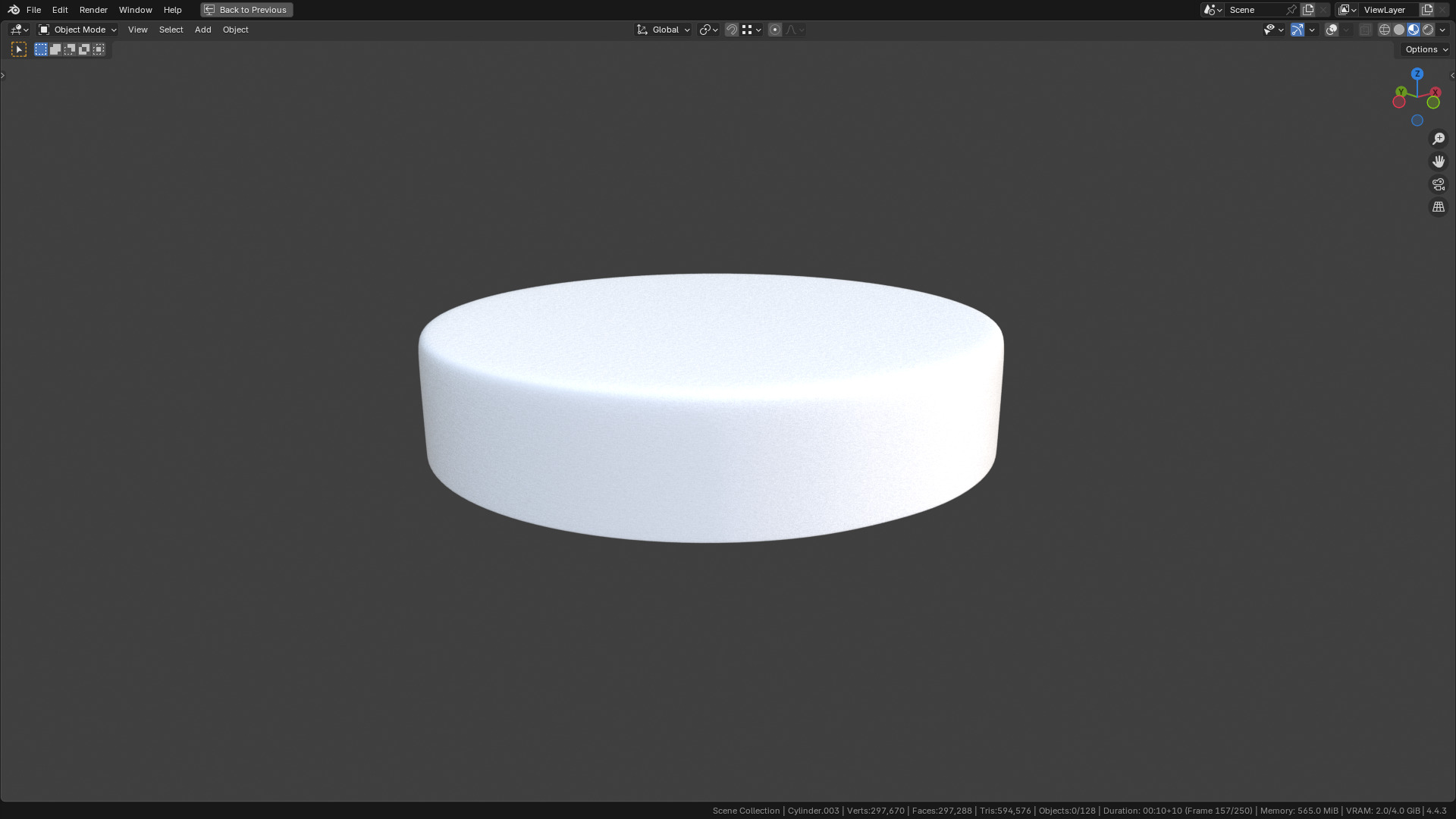
Task: Open the gizmo options dropdown arrow
Action: tap(1312, 30)
